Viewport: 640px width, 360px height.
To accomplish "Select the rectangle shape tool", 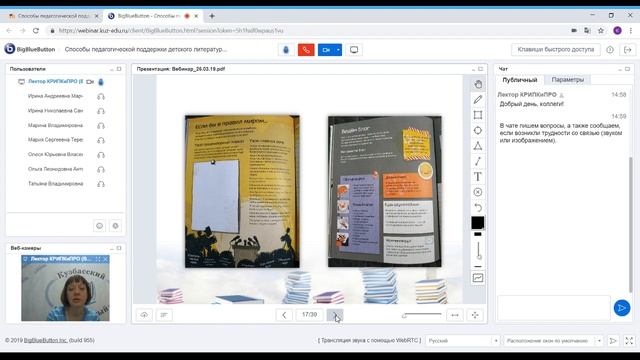I will coord(478,115).
